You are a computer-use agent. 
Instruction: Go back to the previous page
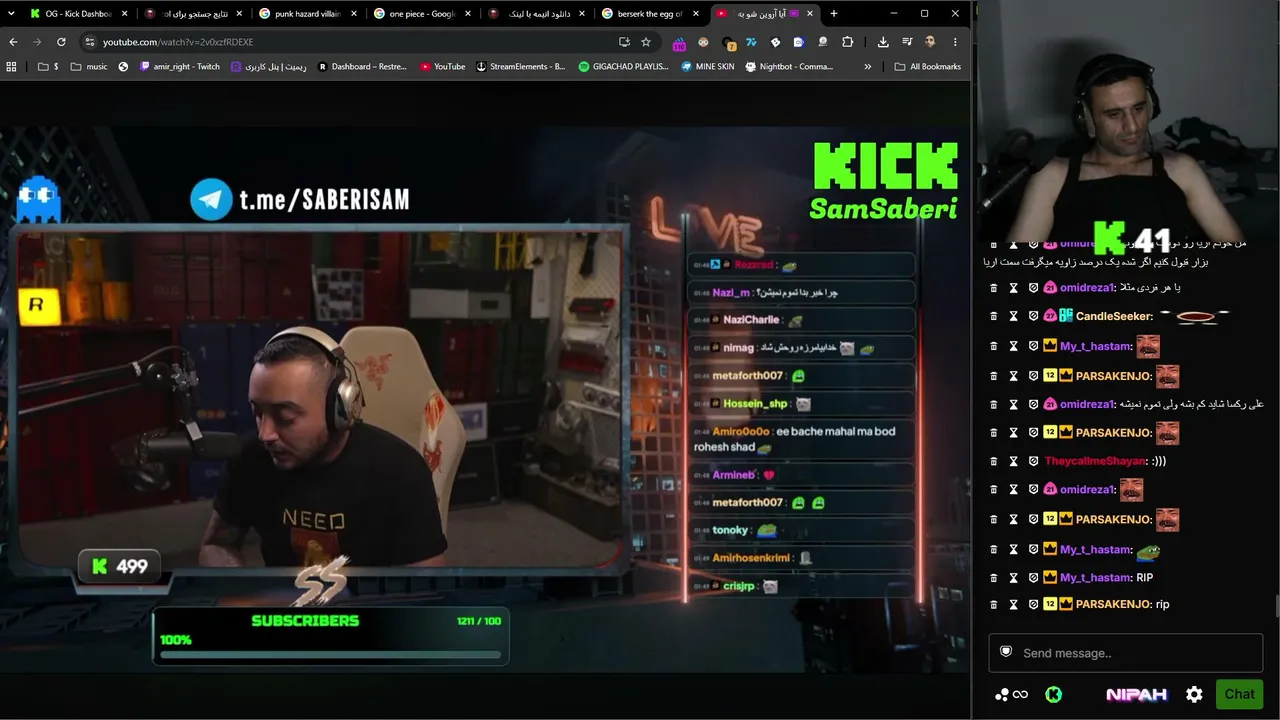[x=13, y=42]
